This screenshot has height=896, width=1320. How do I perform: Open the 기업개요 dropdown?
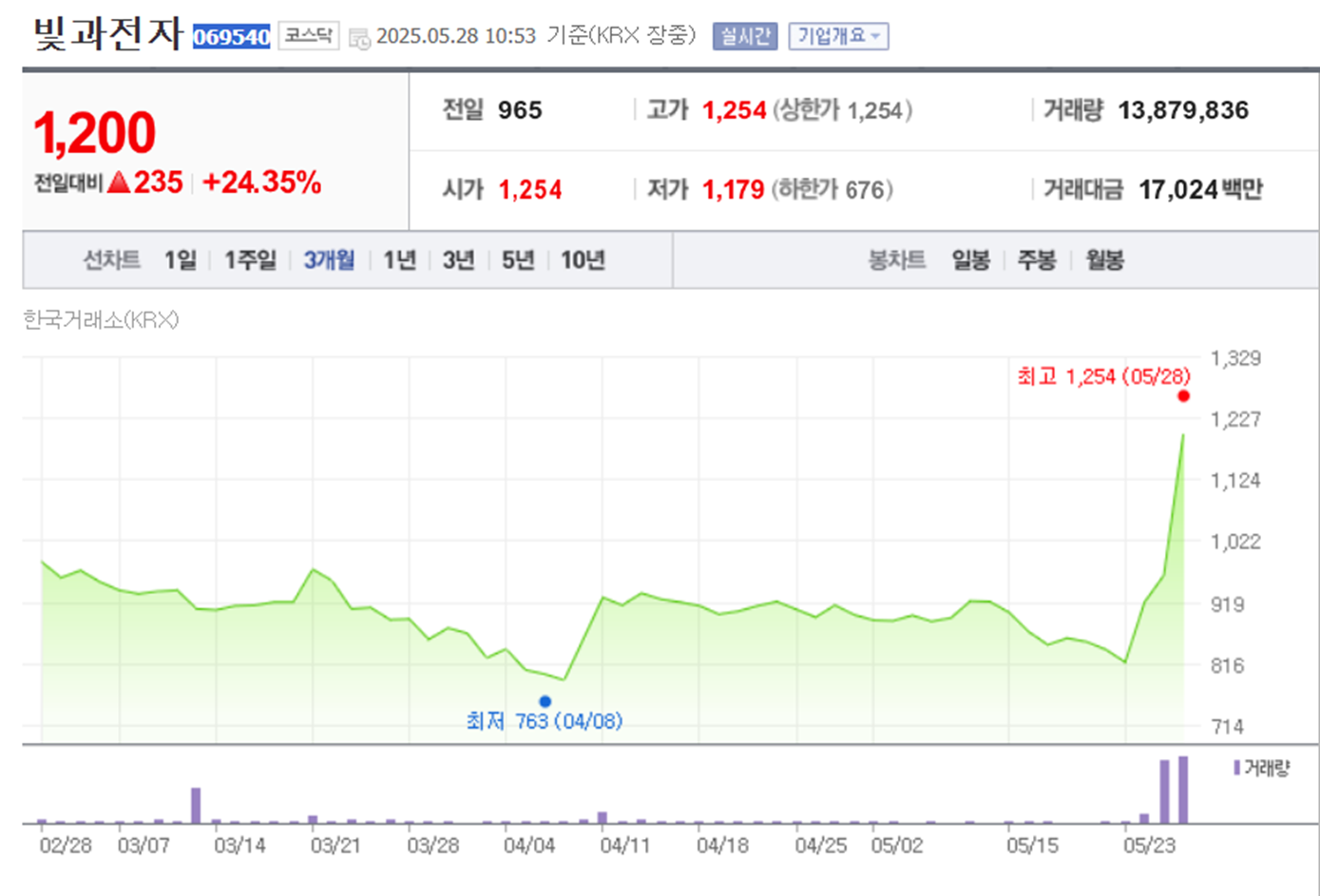[838, 36]
